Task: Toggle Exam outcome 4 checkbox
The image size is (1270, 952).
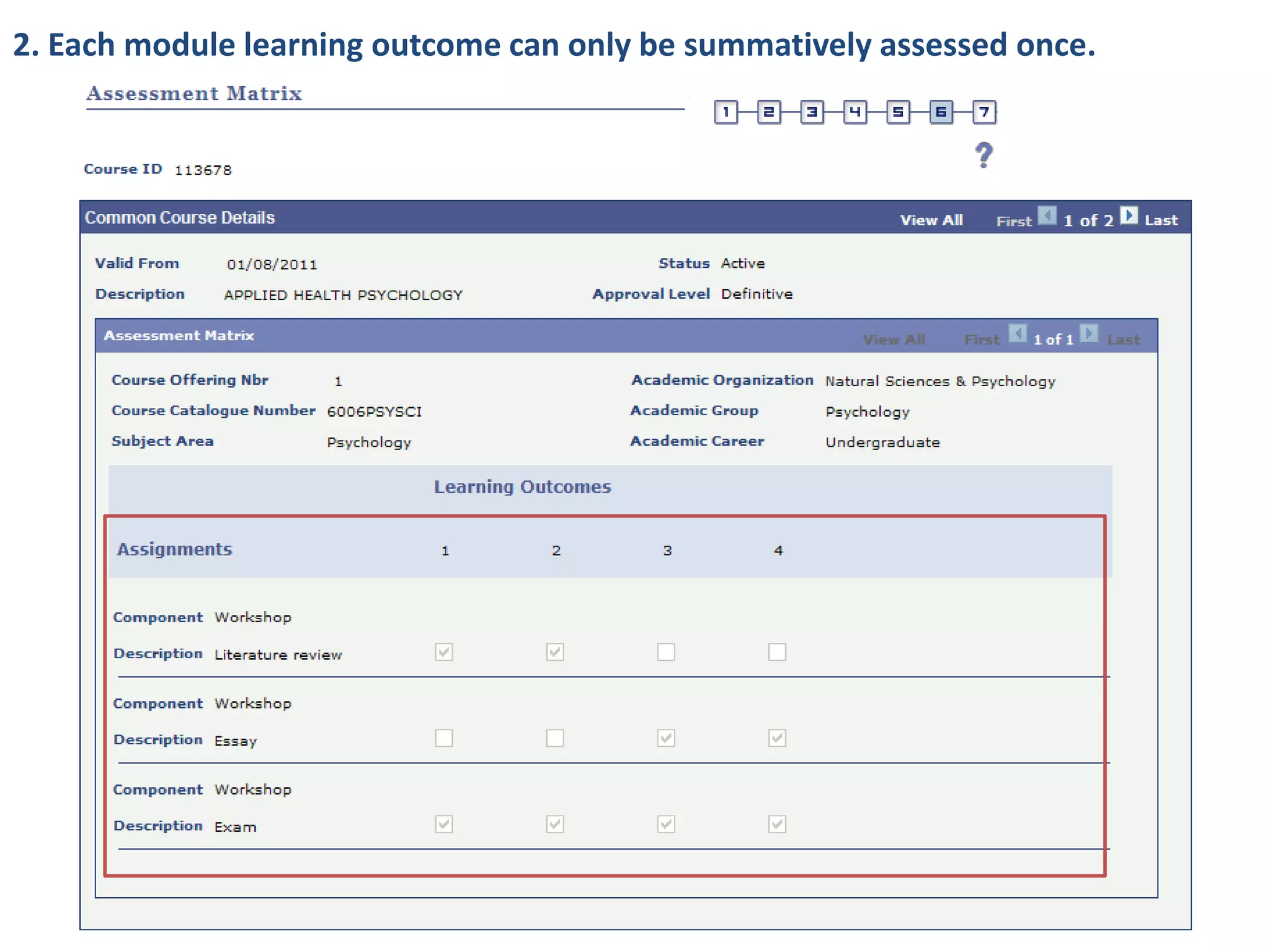Action: (x=777, y=824)
